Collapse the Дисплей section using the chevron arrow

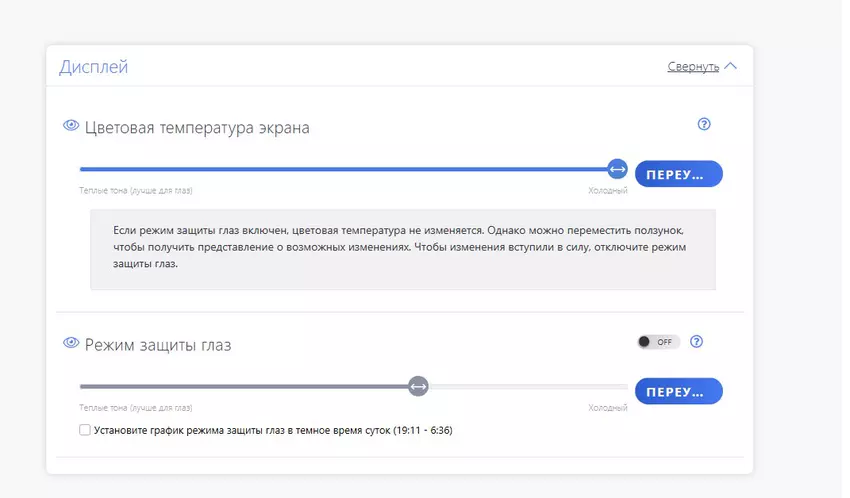[x=730, y=66]
